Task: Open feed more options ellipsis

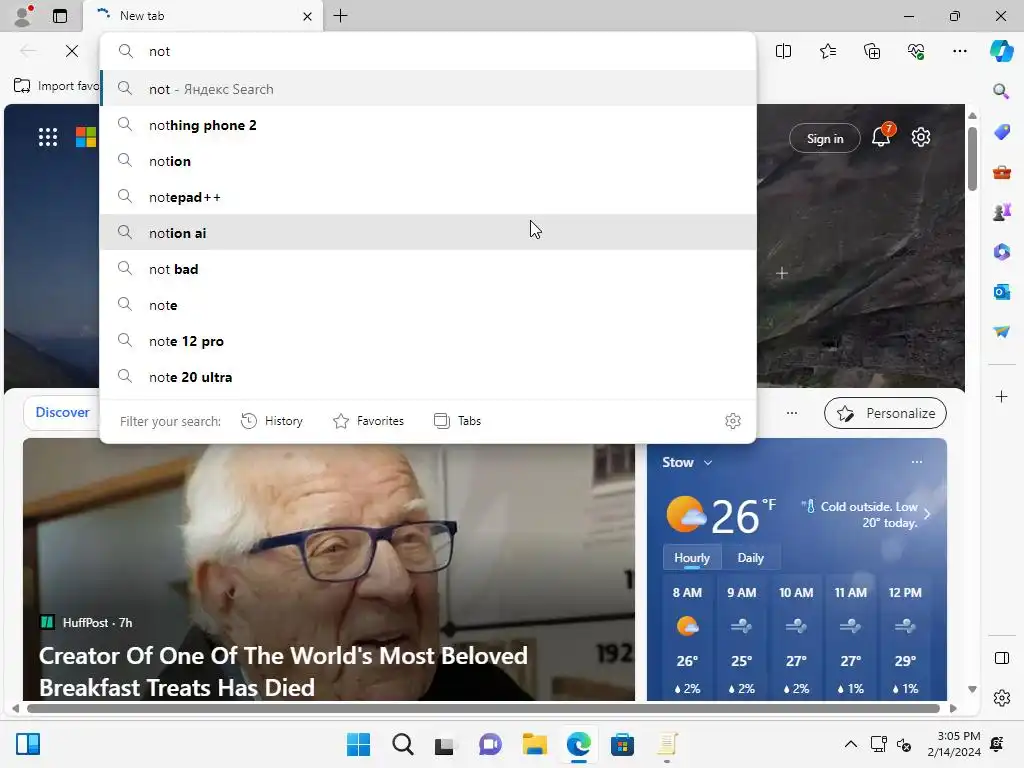Action: tap(792, 413)
